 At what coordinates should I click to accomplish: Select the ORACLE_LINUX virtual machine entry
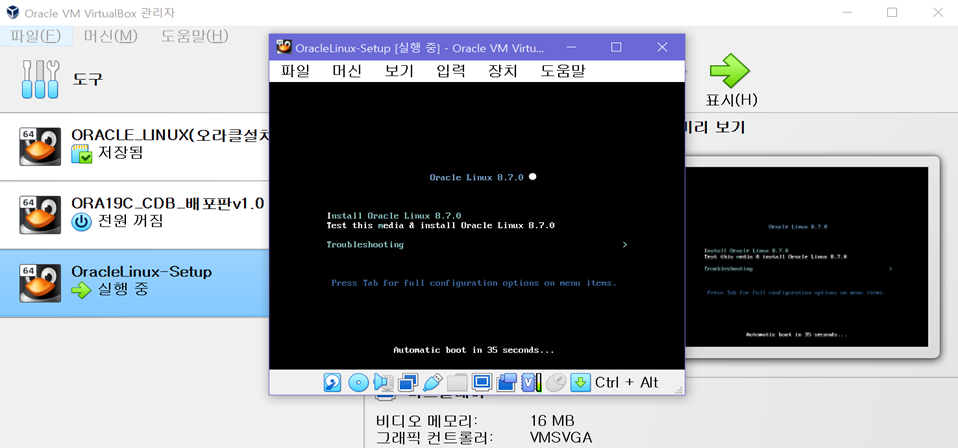(134, 146)
